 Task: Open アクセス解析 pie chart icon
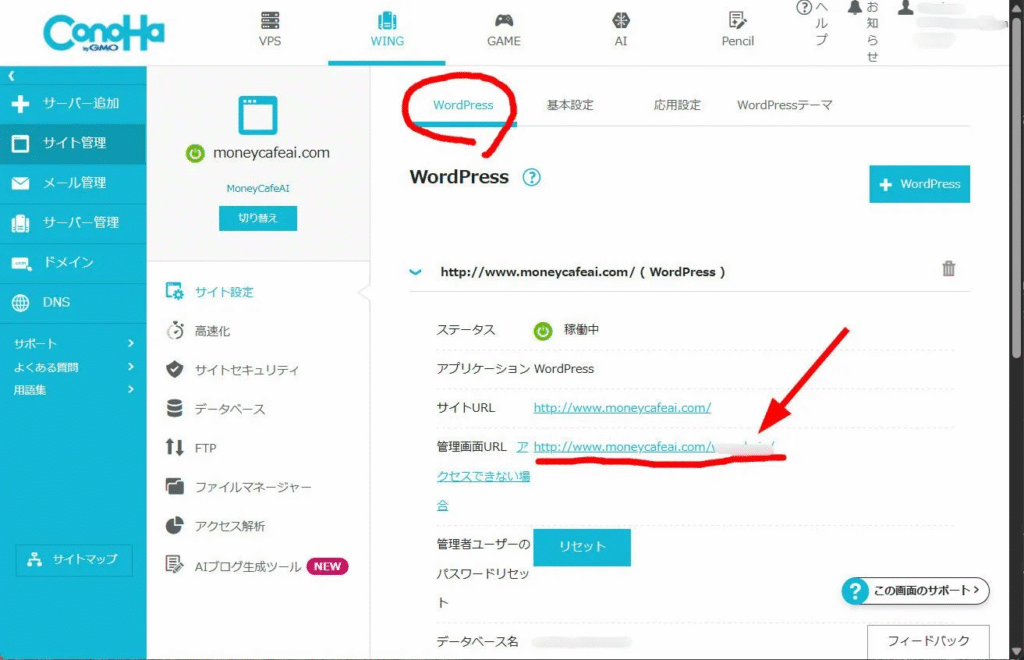[174, 526]
